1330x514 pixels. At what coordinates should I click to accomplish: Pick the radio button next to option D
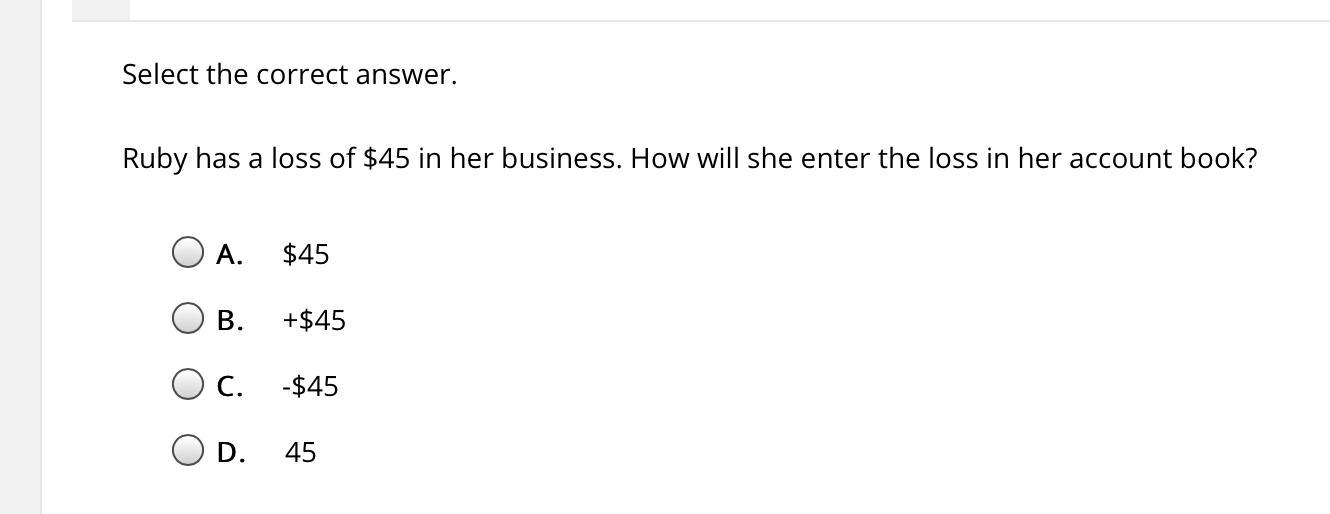click(188, 451)
